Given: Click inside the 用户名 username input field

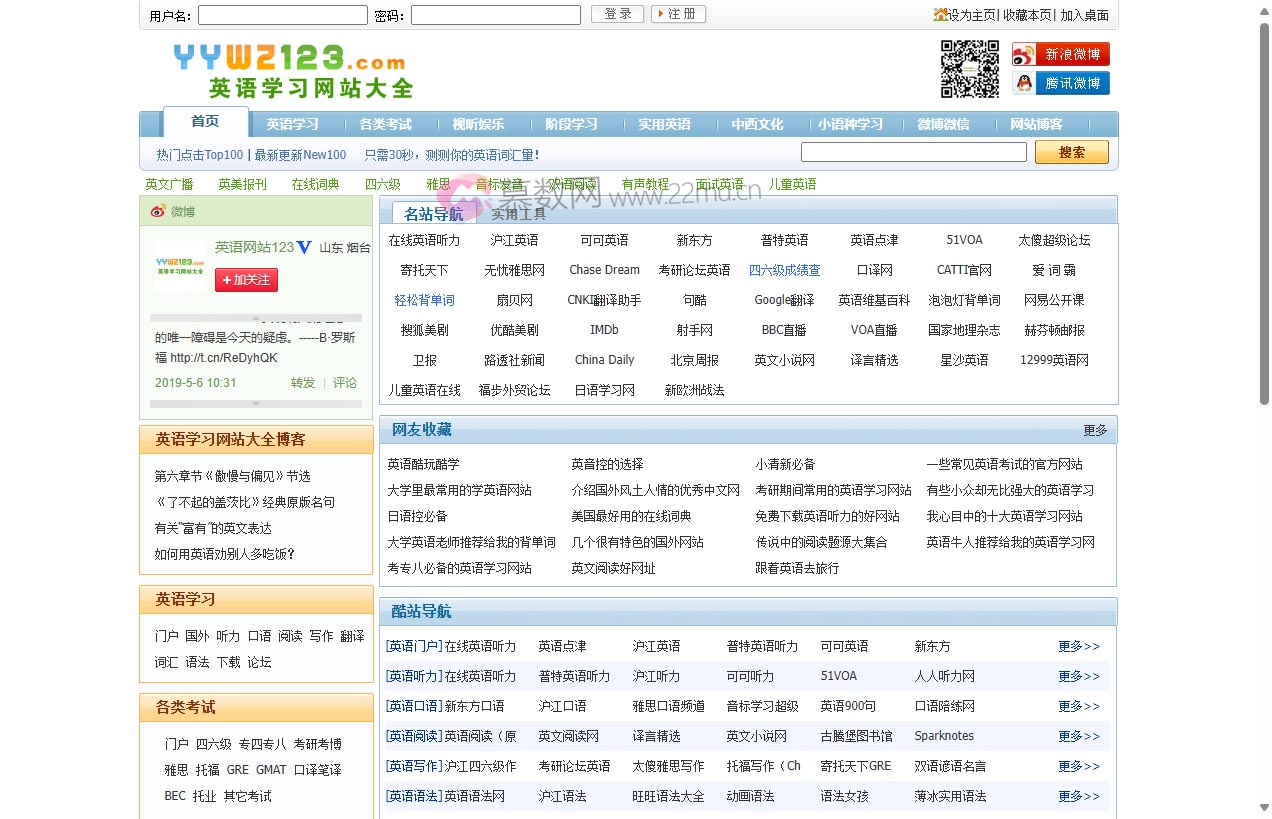Looking at the screenshot, I should pos(281,14).
